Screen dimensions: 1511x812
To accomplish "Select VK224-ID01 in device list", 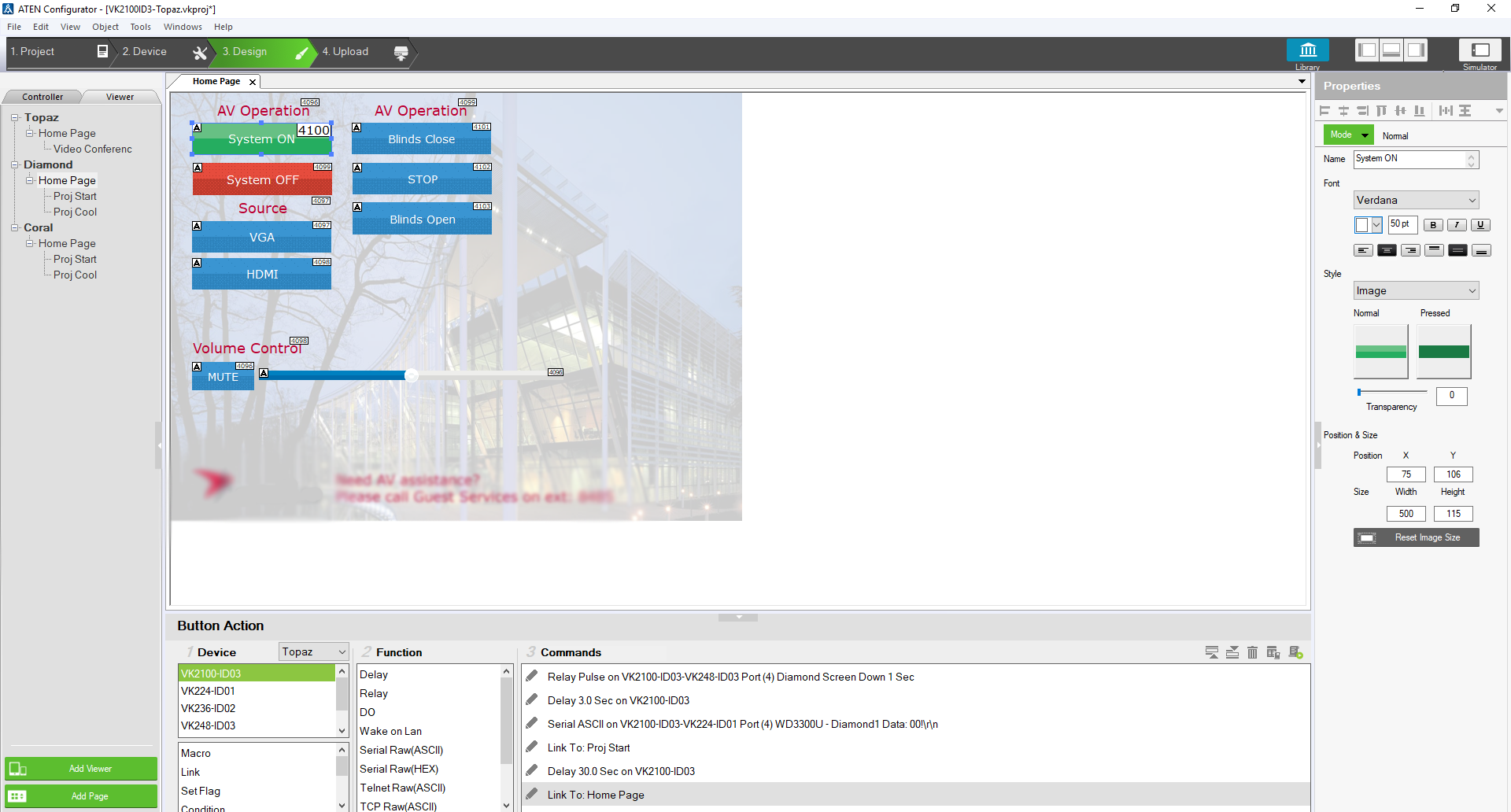I will pyautogui.click(x=257, y=691).
